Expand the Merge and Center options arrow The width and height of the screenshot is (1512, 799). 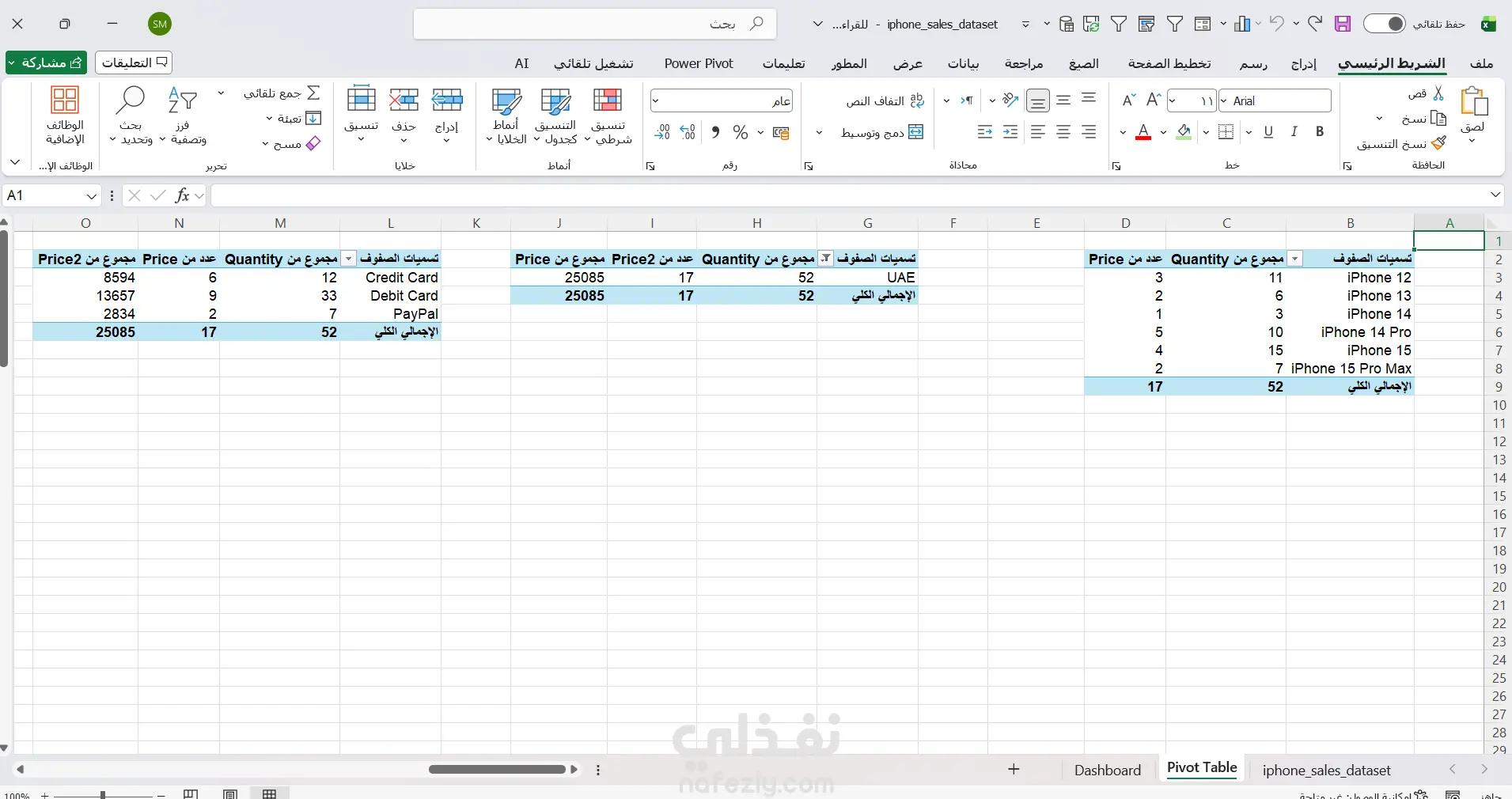(x=819, y=132)
